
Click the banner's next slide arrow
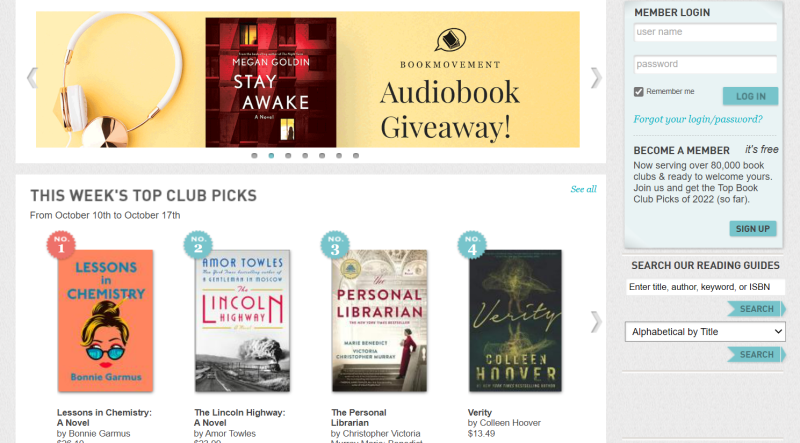596,78
